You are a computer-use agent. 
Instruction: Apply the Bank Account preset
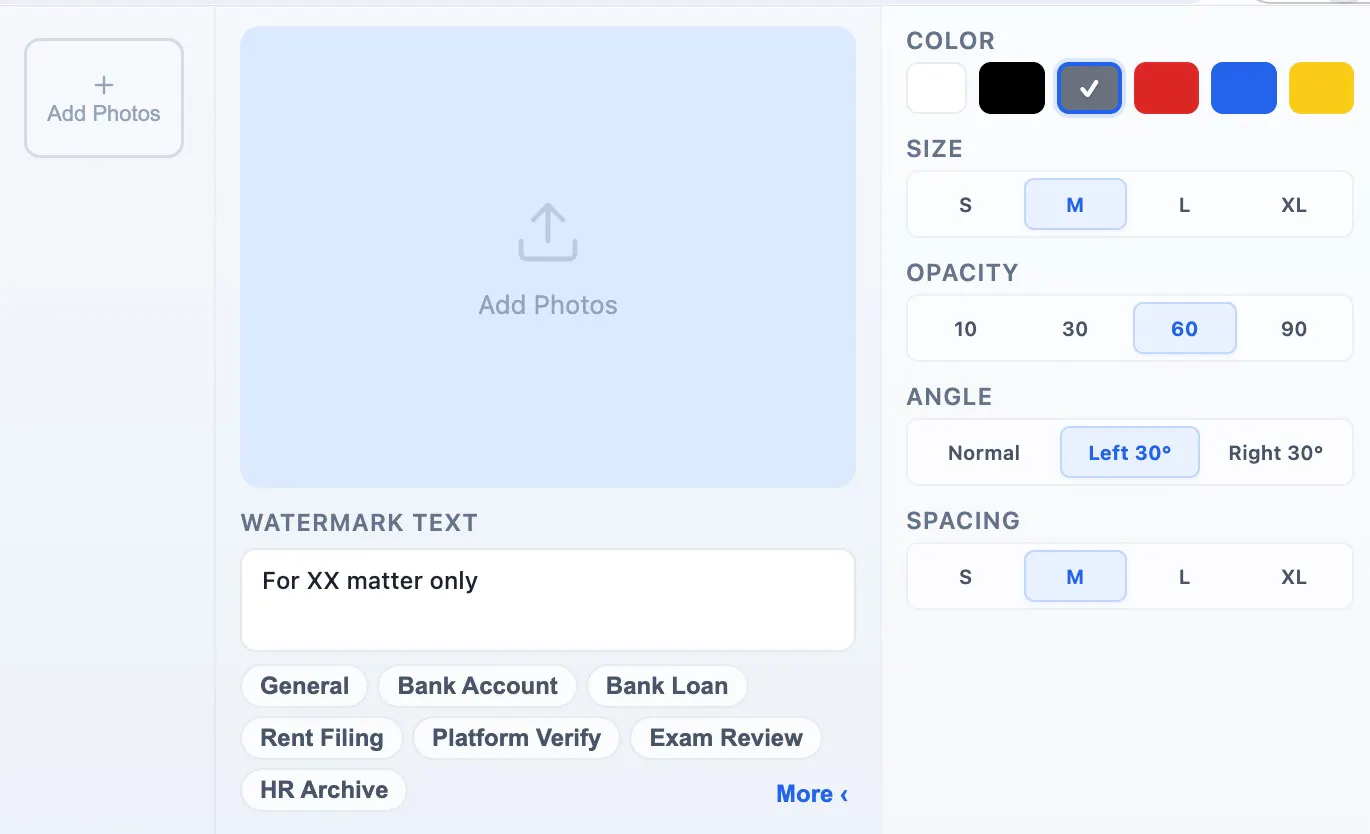(x=477, y=686)
